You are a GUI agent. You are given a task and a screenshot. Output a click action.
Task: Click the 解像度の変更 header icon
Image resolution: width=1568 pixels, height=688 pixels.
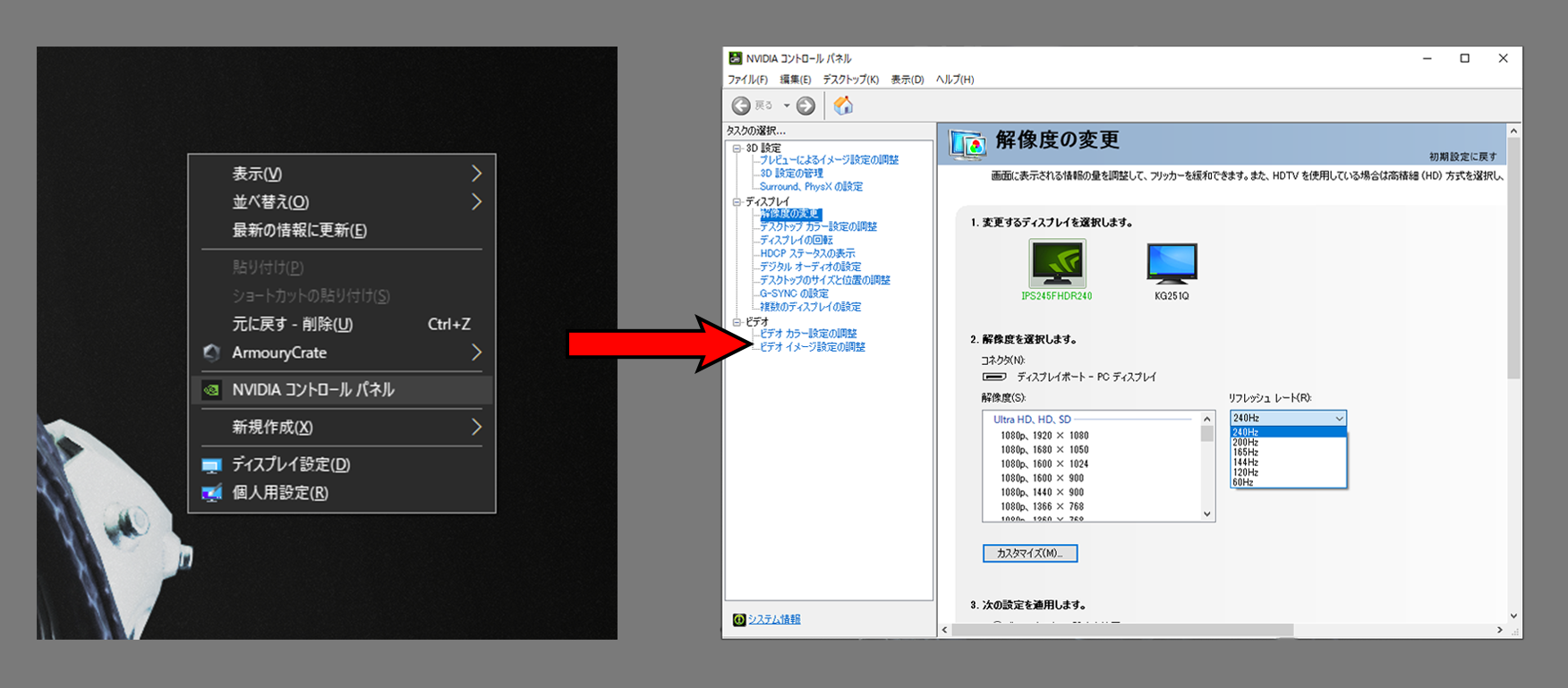click(967, 143)
